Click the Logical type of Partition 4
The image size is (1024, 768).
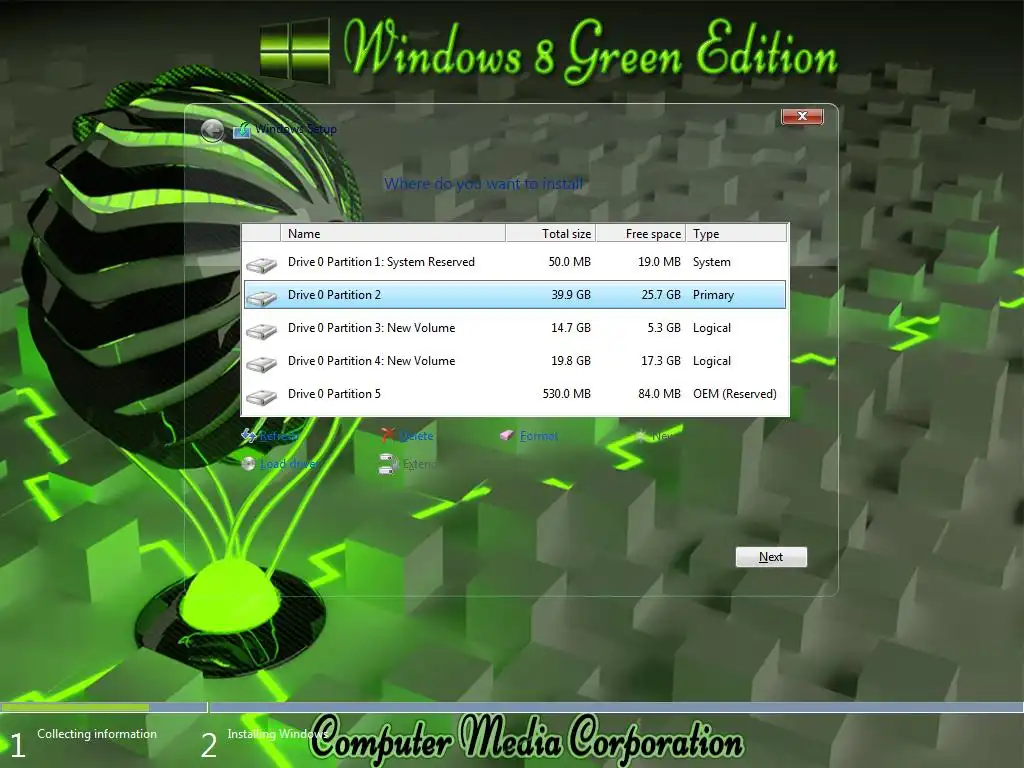(712, 360)
